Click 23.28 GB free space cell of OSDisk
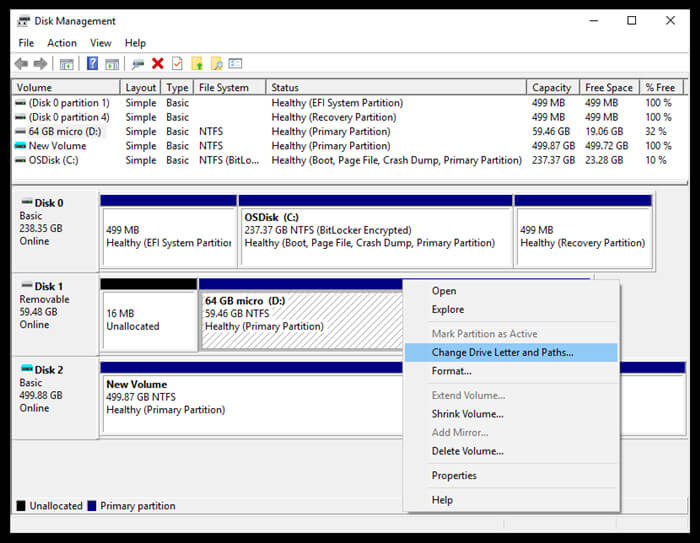700x543 pixels. pos(604,160)
